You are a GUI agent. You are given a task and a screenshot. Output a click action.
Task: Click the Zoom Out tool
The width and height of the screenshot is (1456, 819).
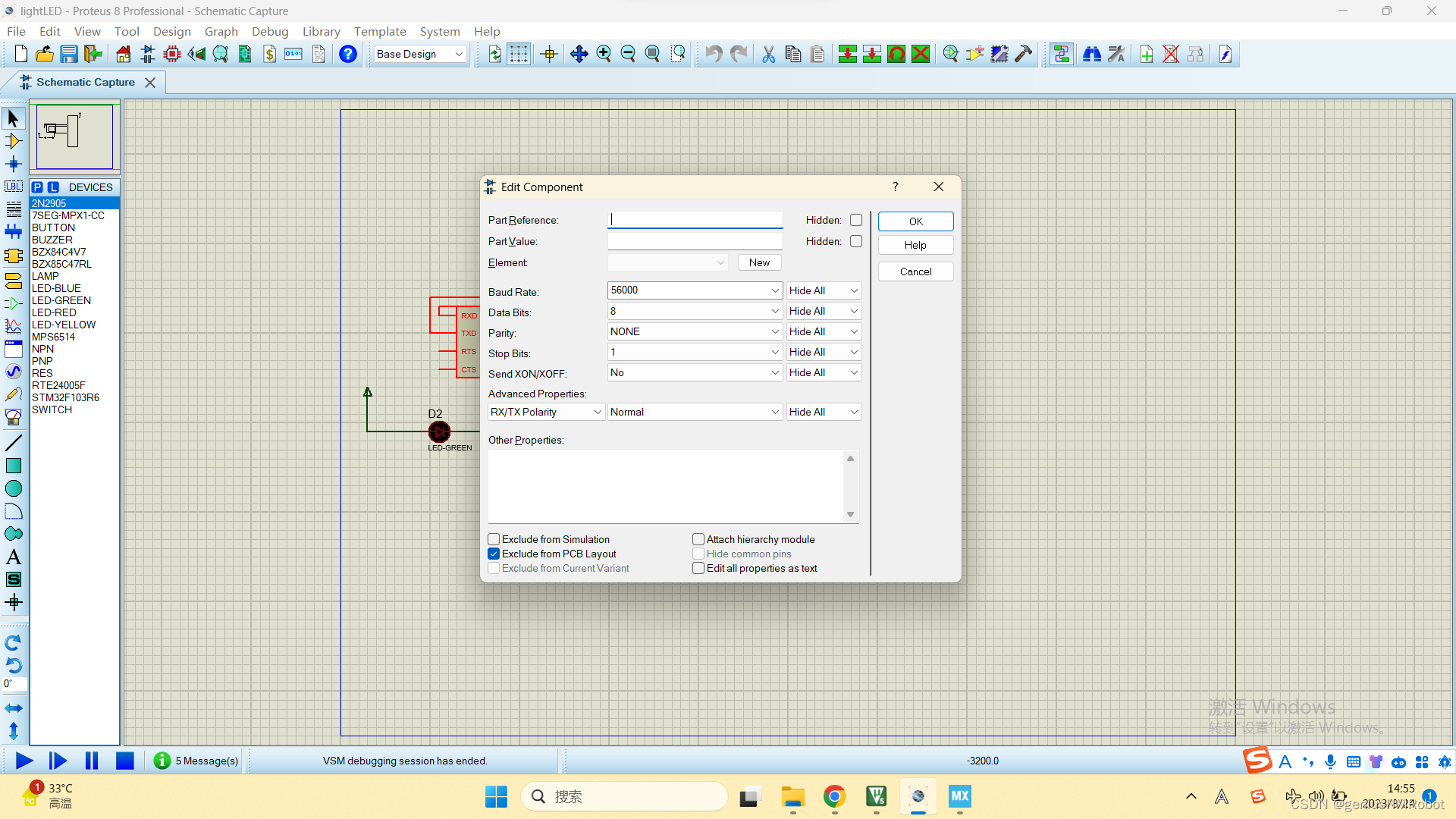point(628,53)
